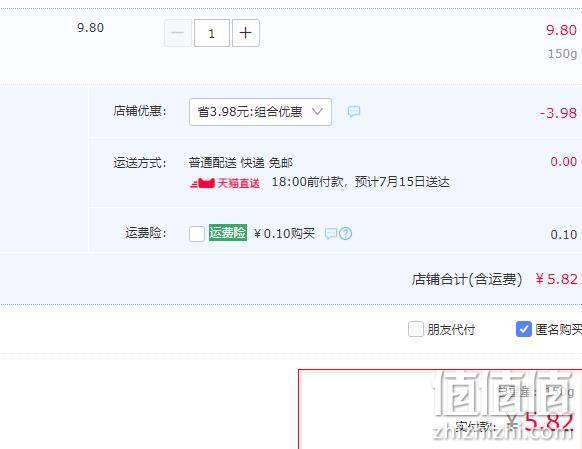This screenshot has width=582, height=449.
Task: Click the 普通配送 快递 免邮 shipping option
Action: coord(241,163)
